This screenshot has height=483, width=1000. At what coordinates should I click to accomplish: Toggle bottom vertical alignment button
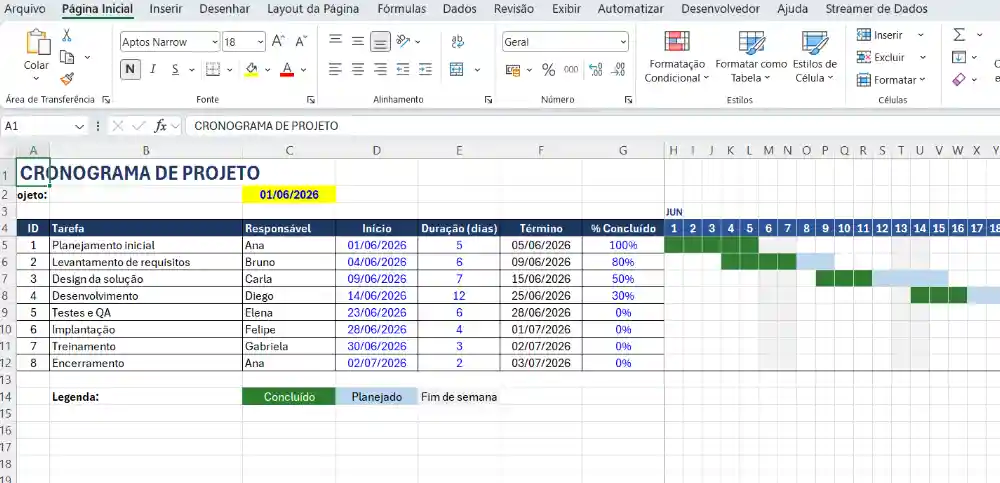point(380,42)
